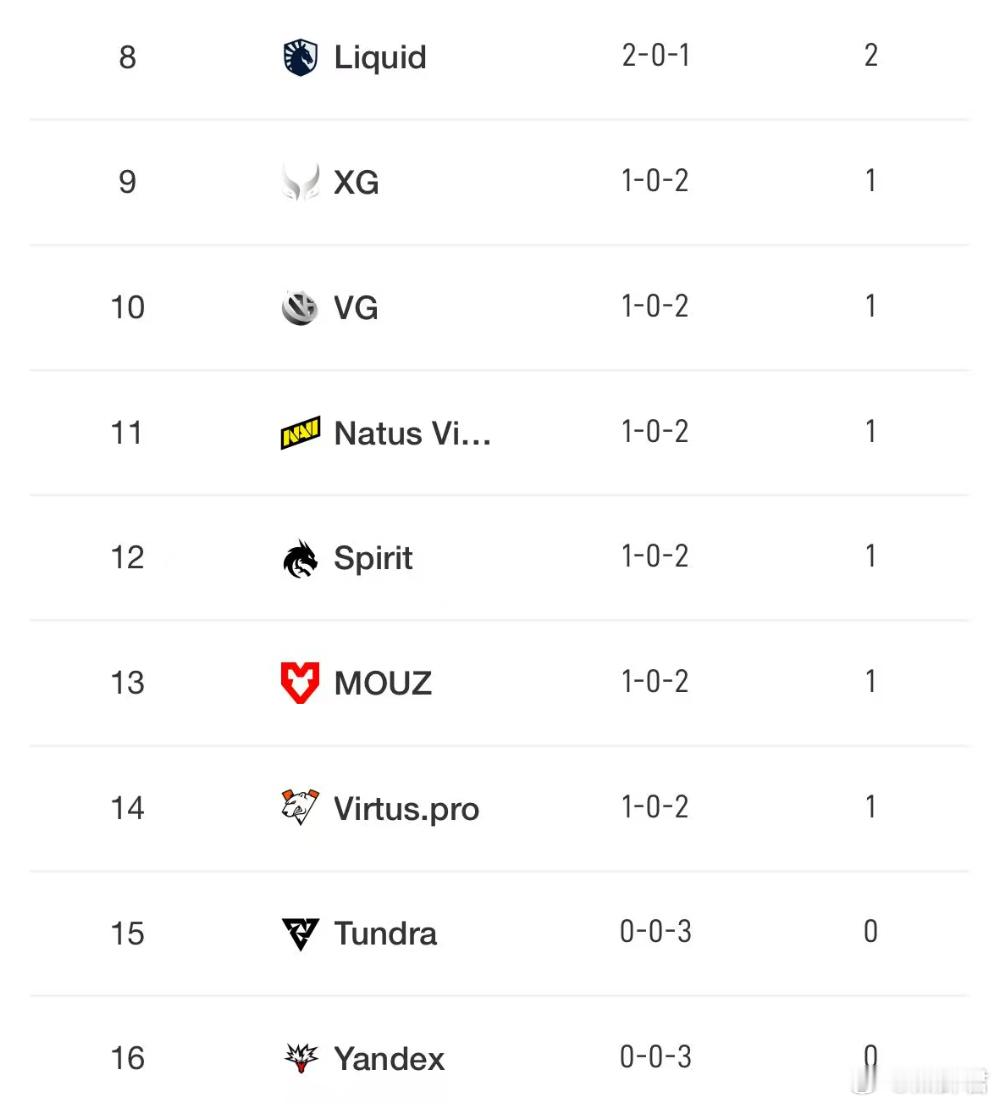The image size is (998, 1104).
Task: Click the Team Liquid logo icon
Action: click(x=300, y=58)
